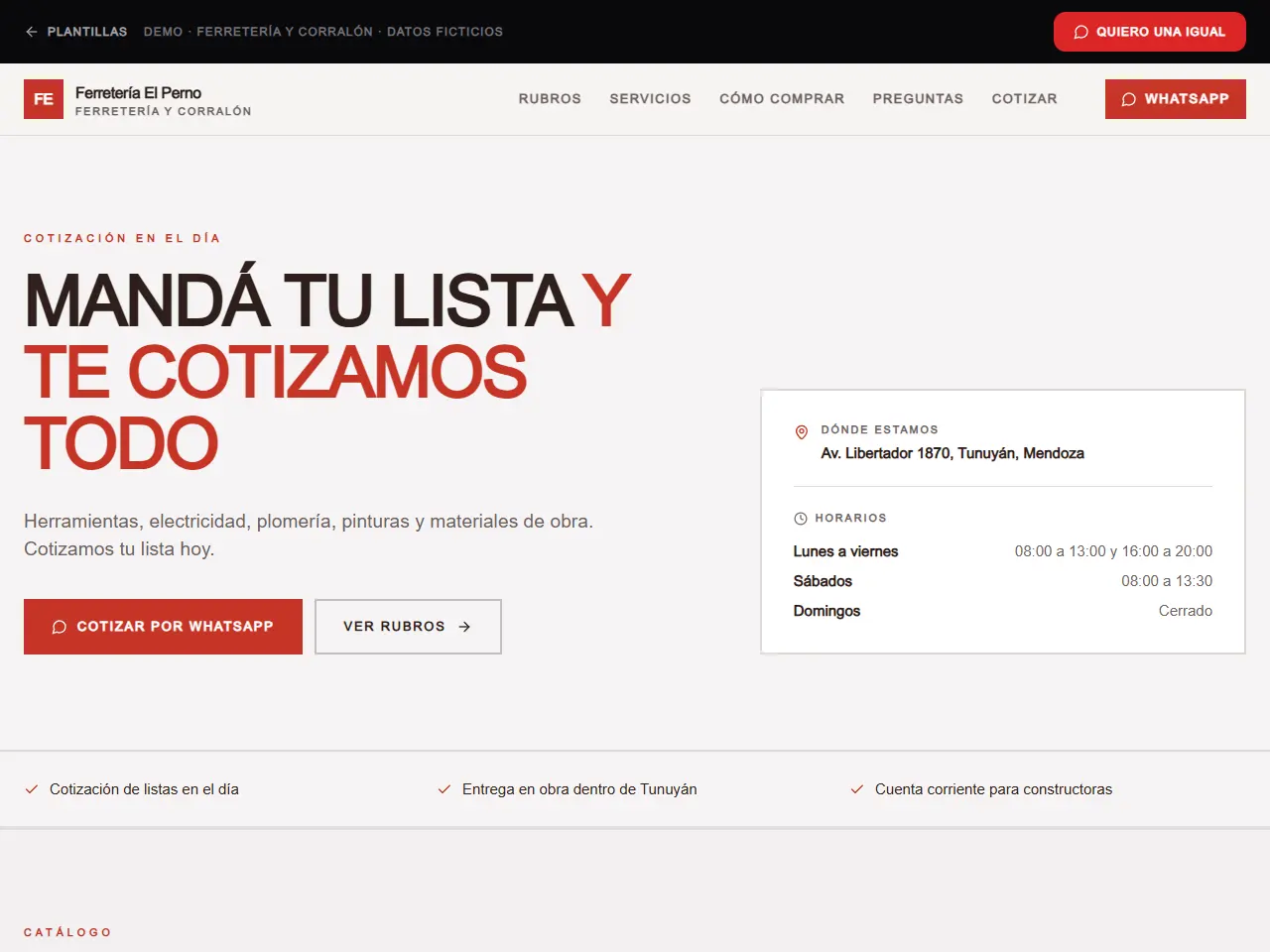Select CÓMO COMPRAR in the navigation
The height and width of the screenshot is (952, 1270).
(x=782, y=99)
